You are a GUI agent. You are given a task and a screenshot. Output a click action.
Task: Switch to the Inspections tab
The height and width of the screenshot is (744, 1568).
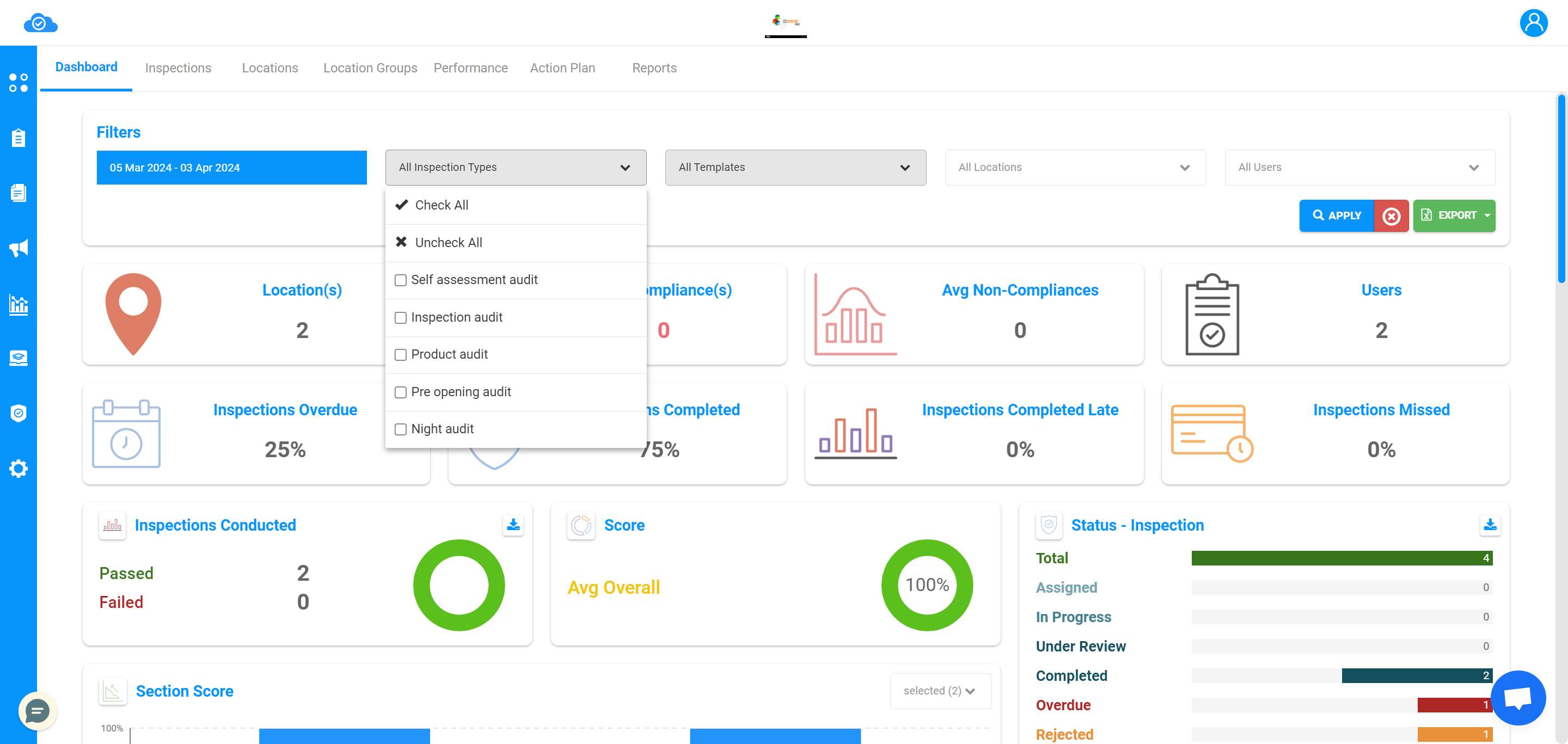pos(178,68)
